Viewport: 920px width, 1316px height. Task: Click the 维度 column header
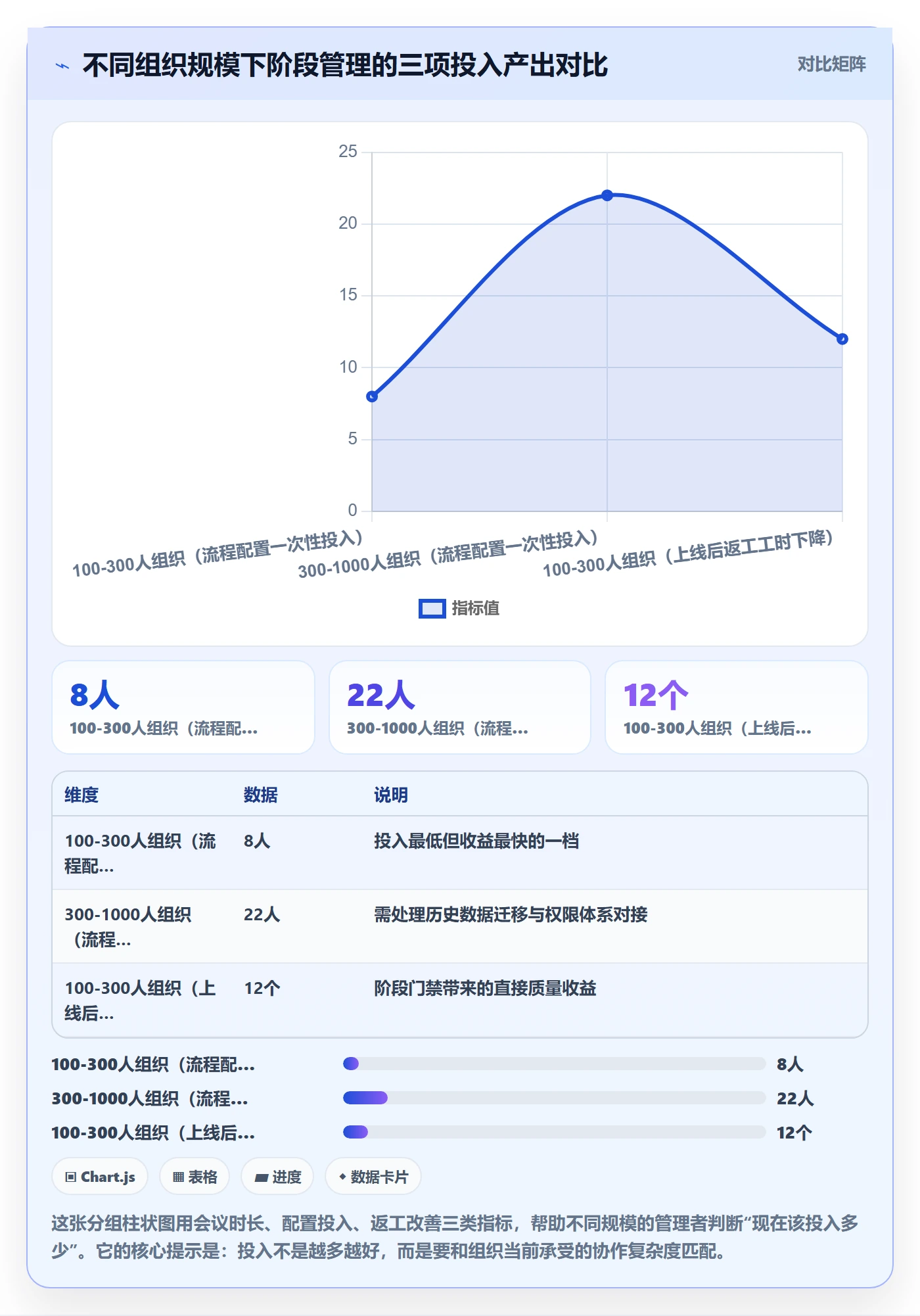click(x=81, y=795)
